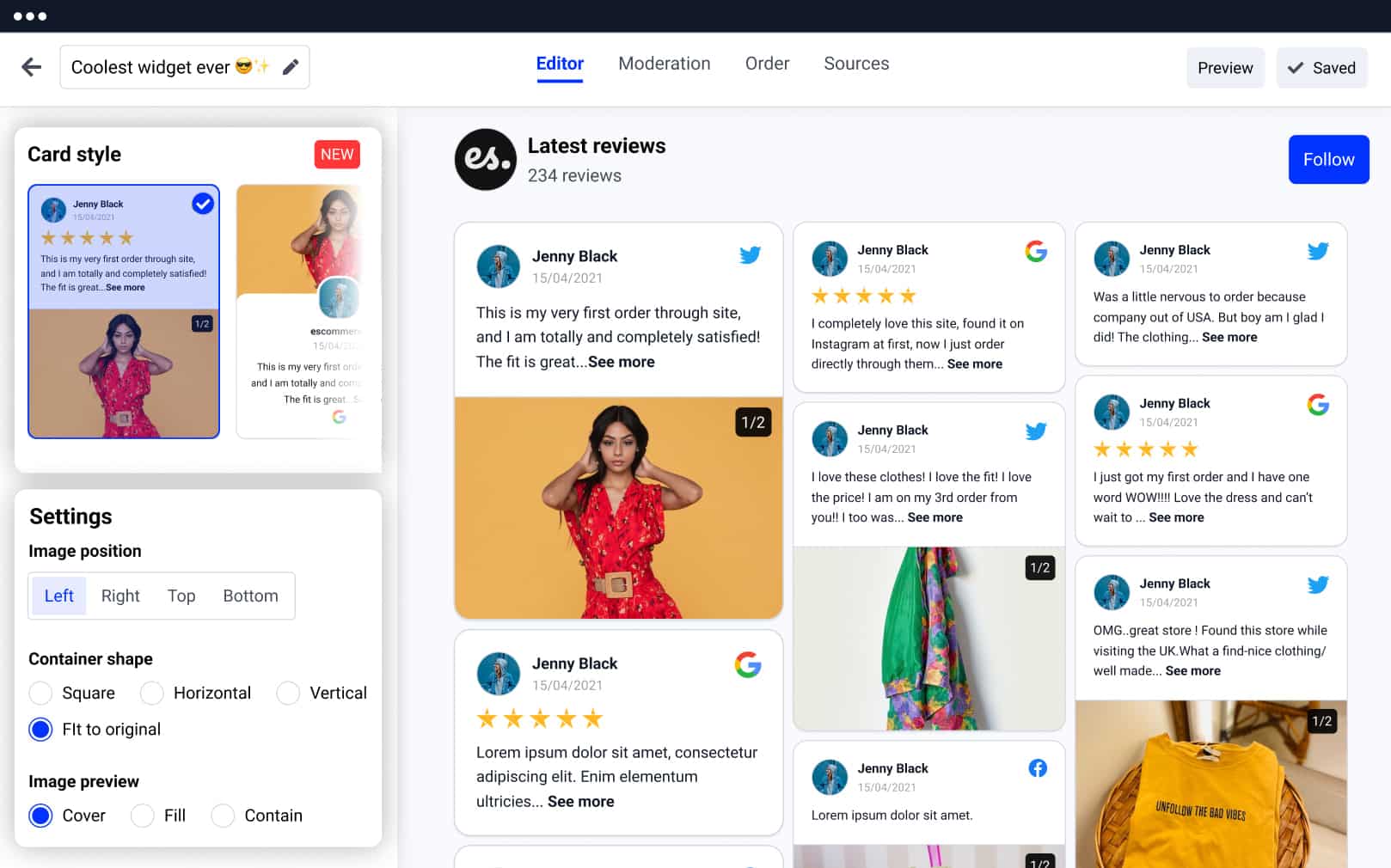This screenshot has height=868, width=1391.
Task: Click the red dress photo in first review
Action: [x=618, y=508]
